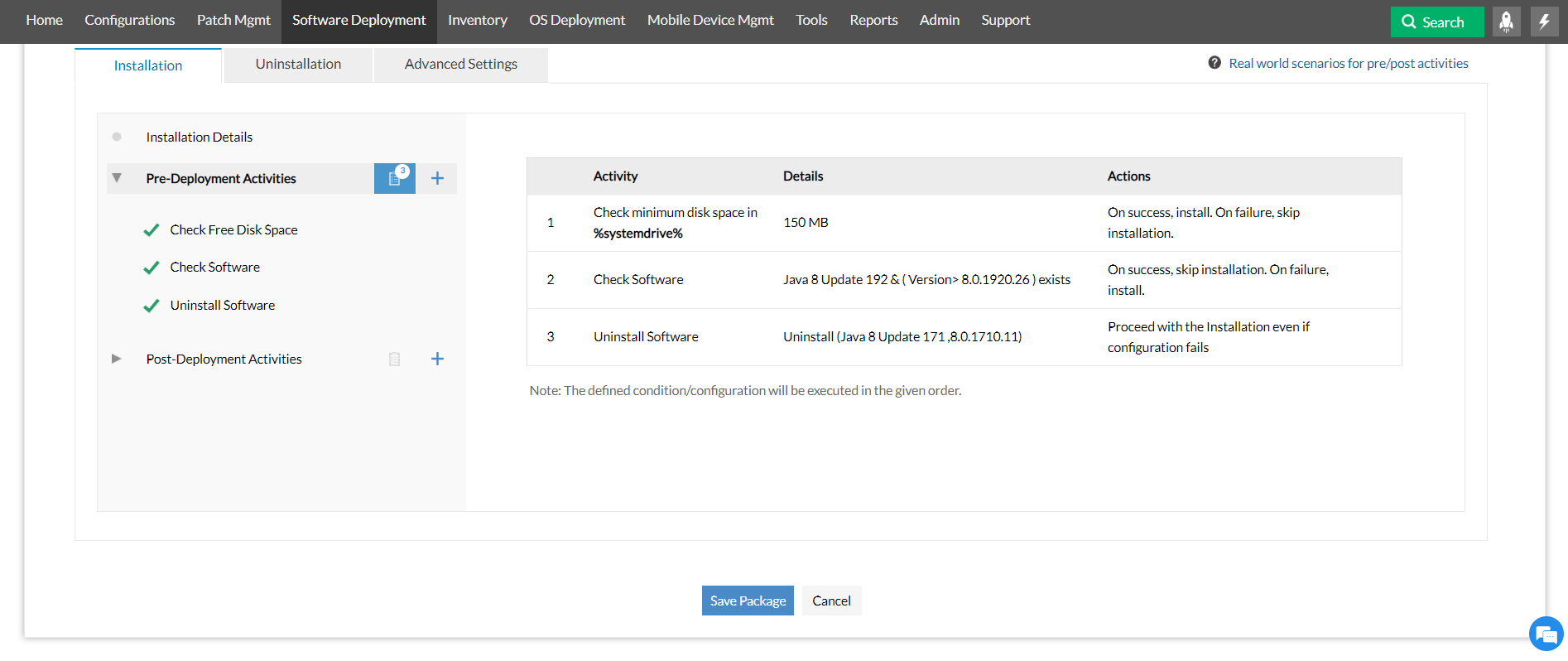Add a new Pre-Deployment activity with plus
1568x661 pixels.
437,178
